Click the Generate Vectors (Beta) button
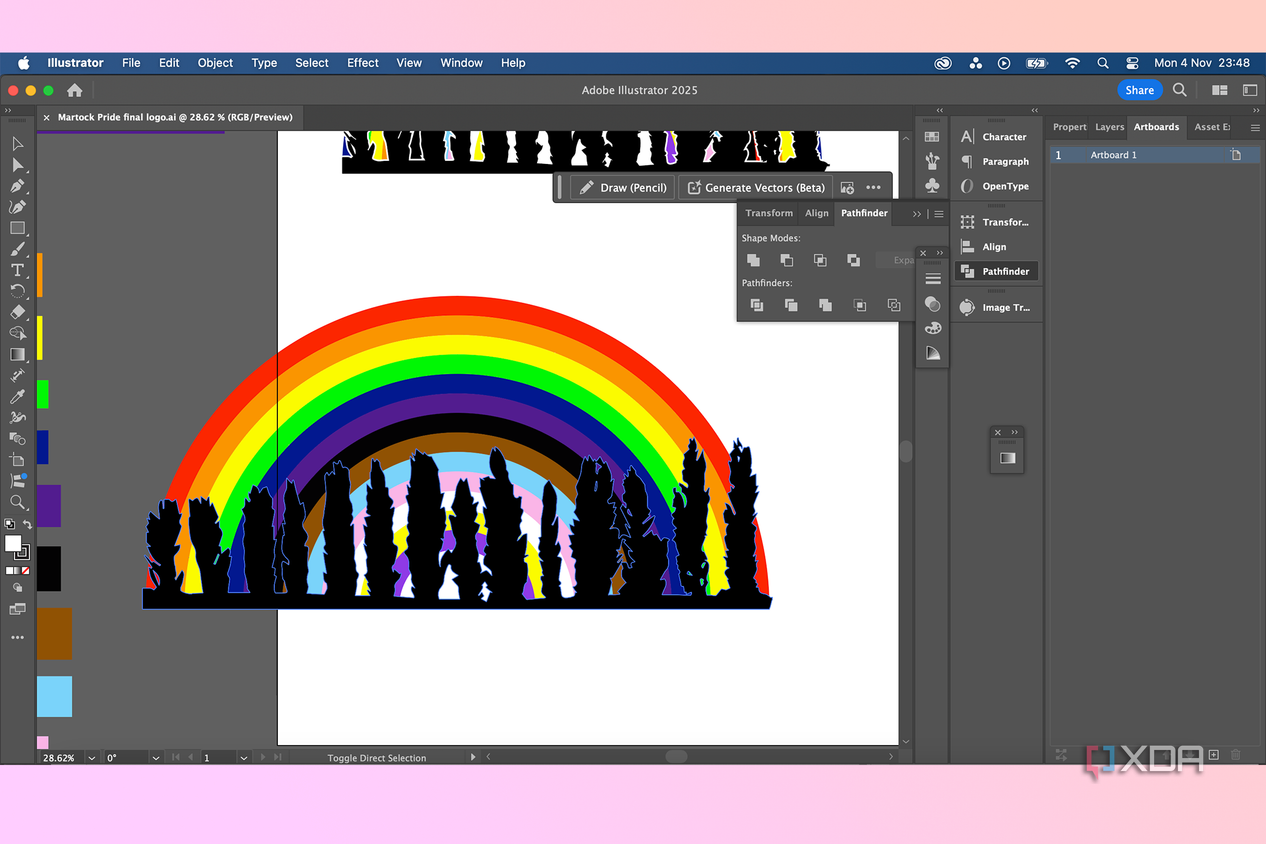The image size is (1266, 844). tap(756, 187)
